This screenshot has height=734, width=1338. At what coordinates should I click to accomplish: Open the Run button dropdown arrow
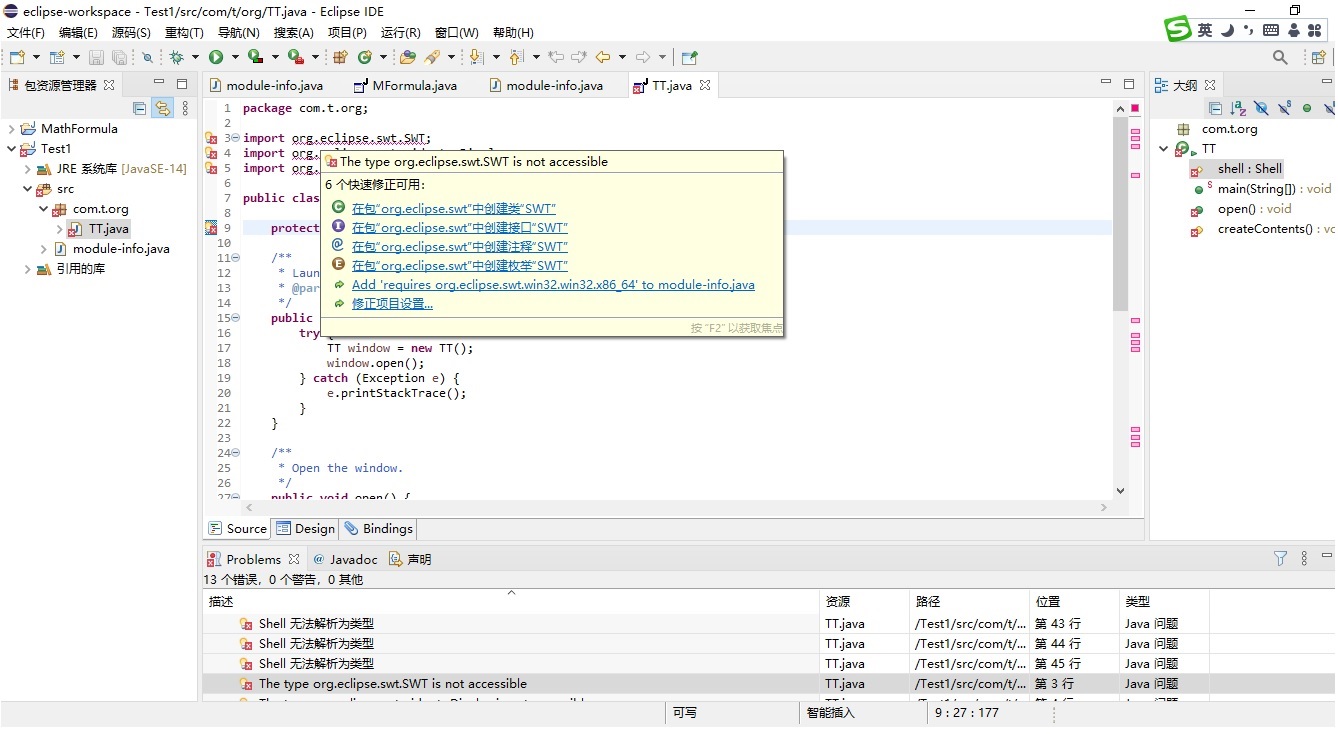(236, 57)
